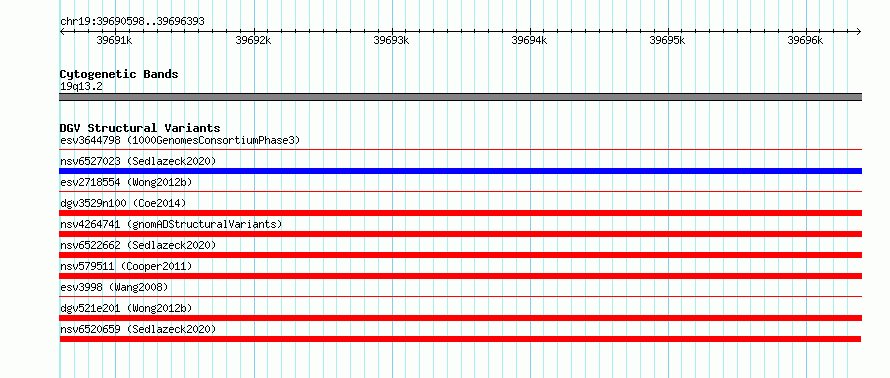Viewport: 890px width, 378px height.
Task: Click the red bar under nsv4264741
Action: coord(460,234)
